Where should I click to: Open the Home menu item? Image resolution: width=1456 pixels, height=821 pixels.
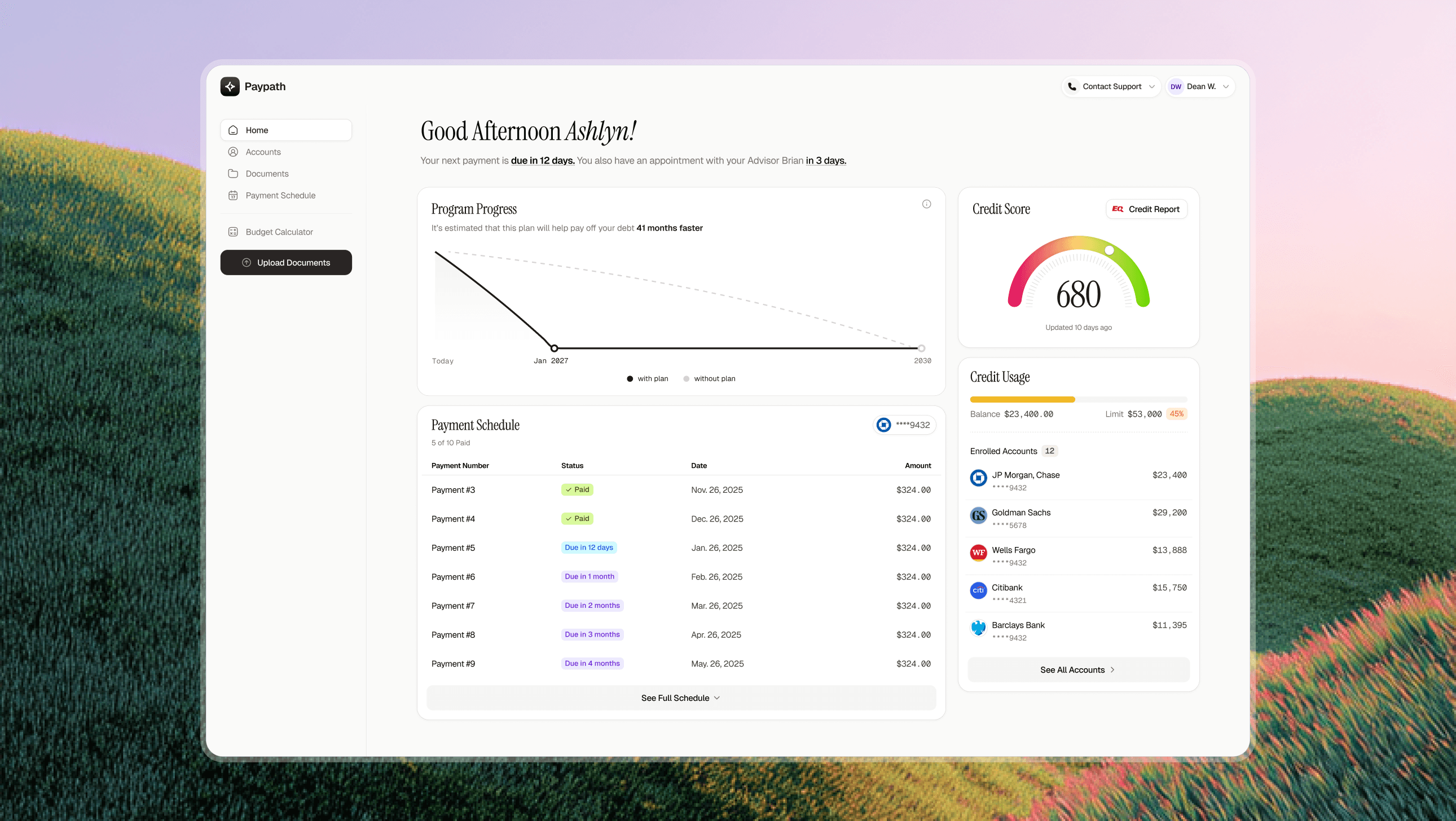point(286,130)
